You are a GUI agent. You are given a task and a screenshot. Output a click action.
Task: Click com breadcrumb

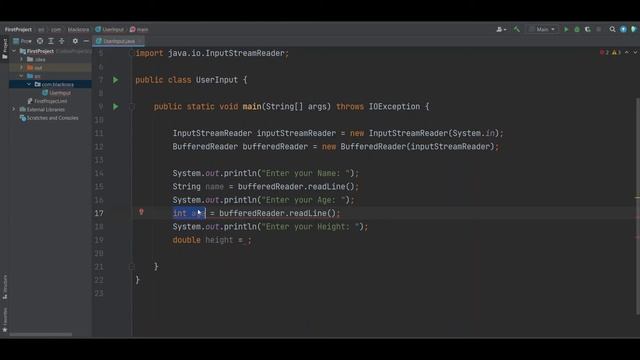[x=56, y=29]
